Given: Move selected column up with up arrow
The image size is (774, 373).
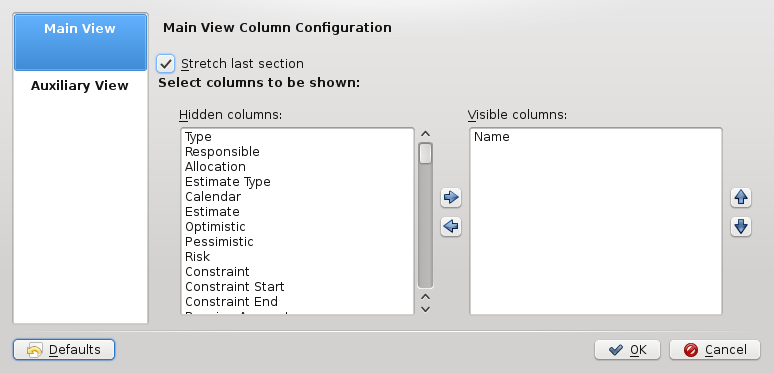Looking at the screenshot, I should pos(741,198).
